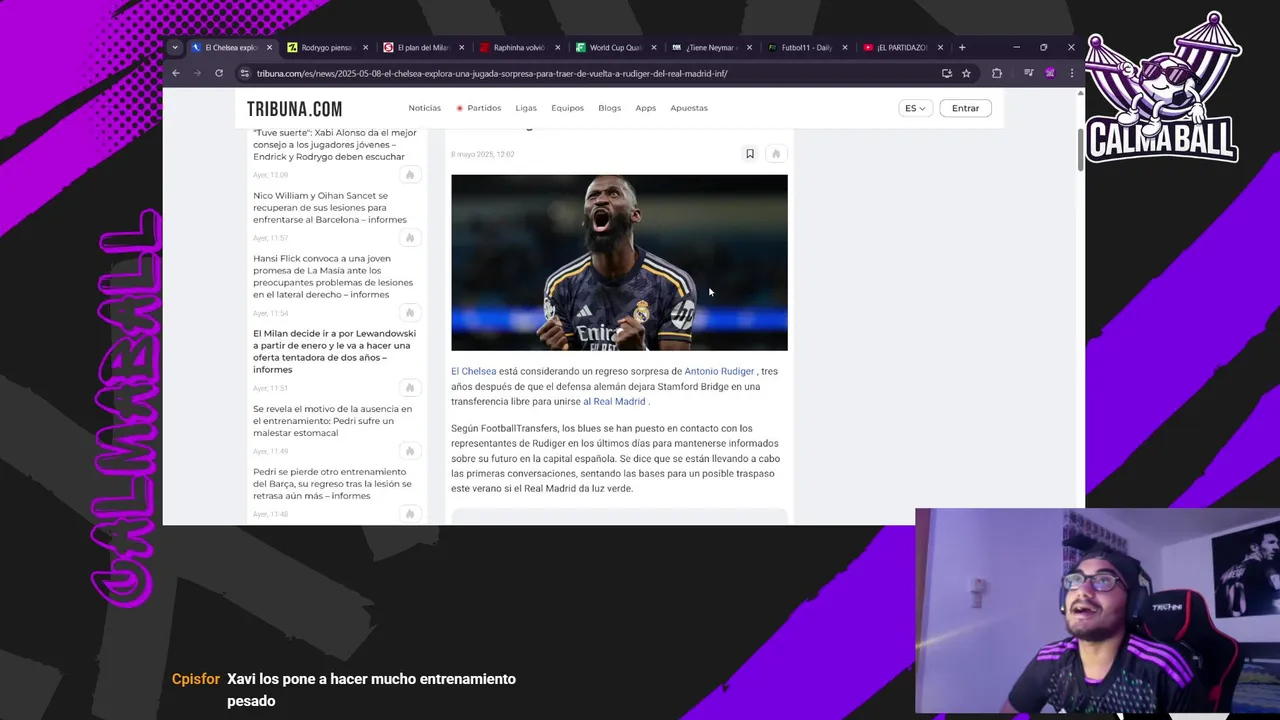Screen dimensions: 1280x720
Task: Open the Milan por Lewandowski news item
Action: coord(334,351)
